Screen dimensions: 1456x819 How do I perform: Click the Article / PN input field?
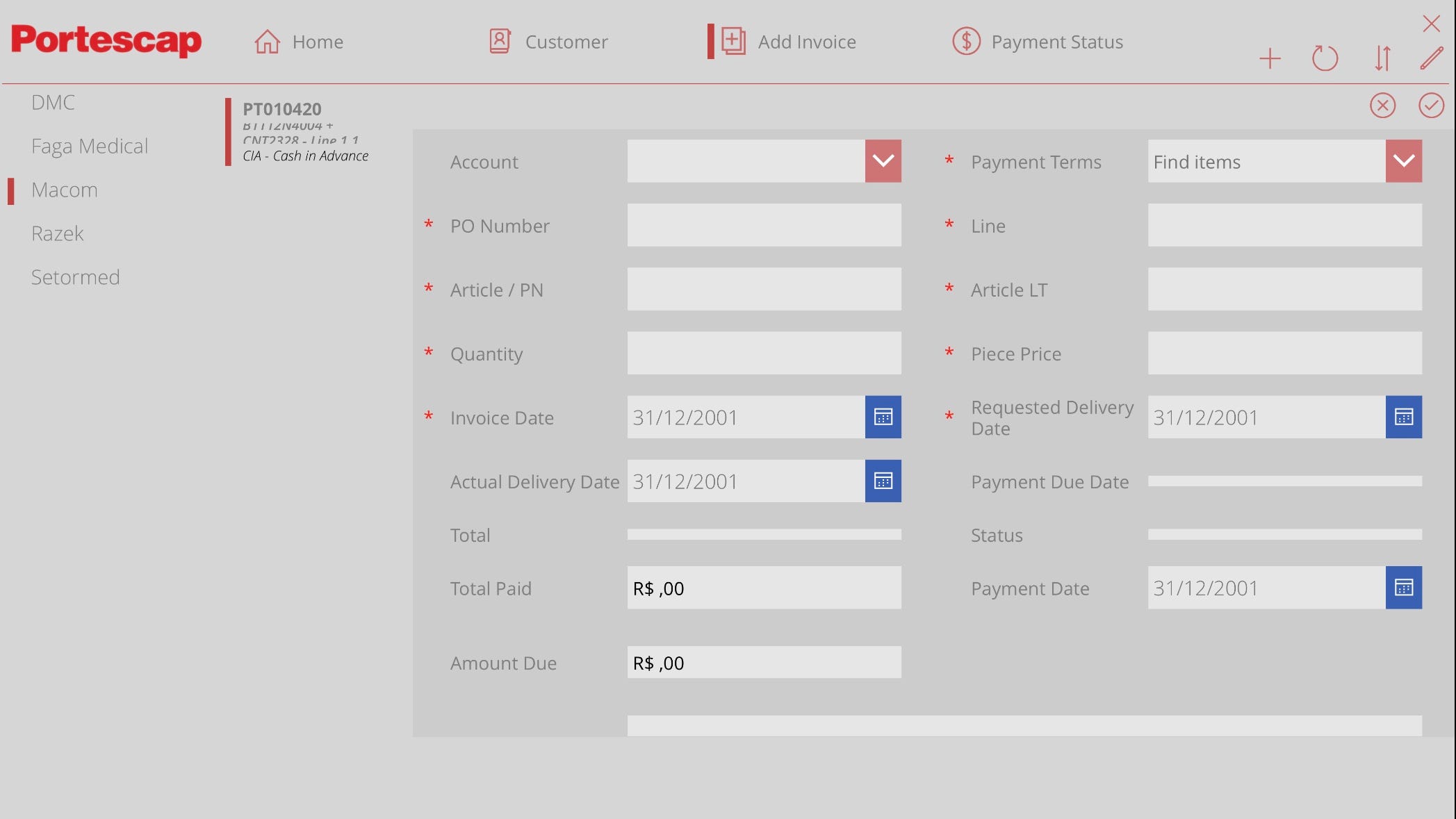pyautogui.click(x=764, y=289)
